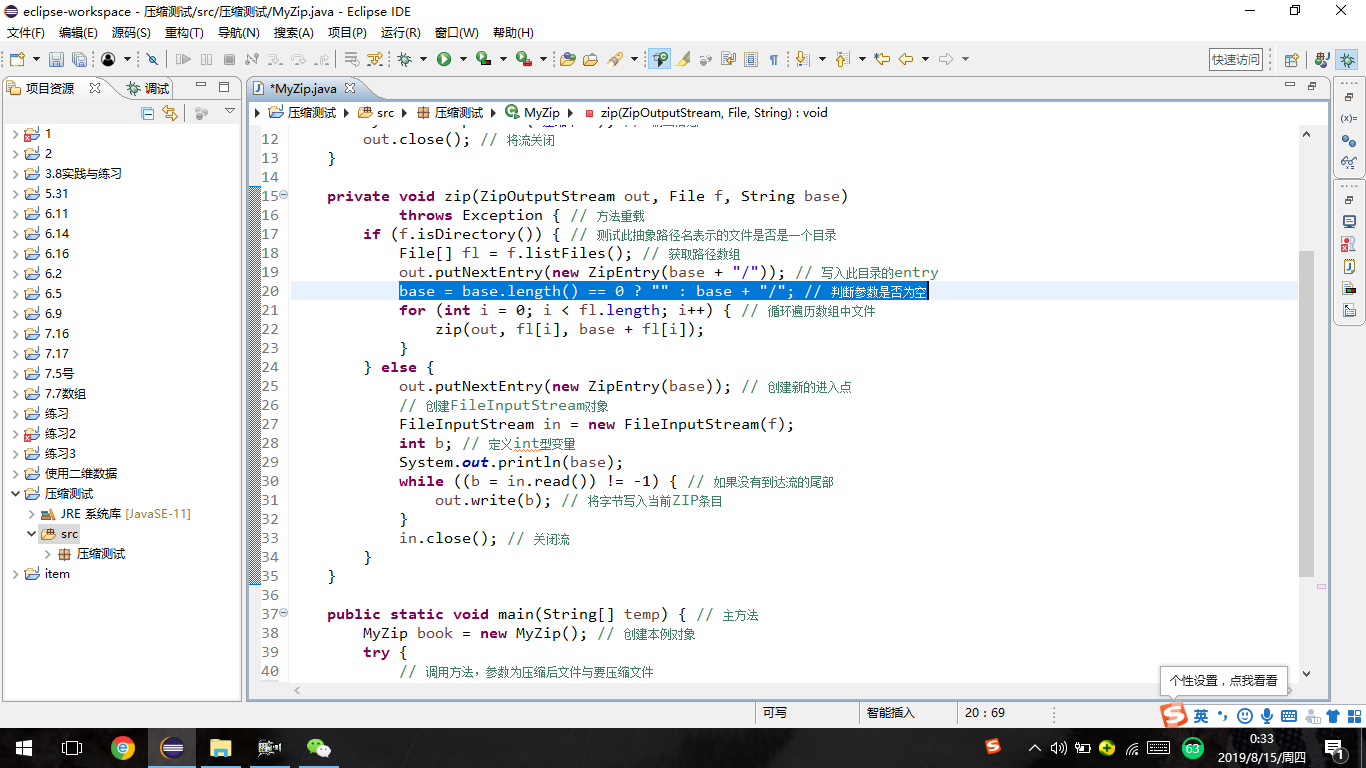The width and height of the screenshot is (1366, 768).
Task: Open the 运行(R) menu
Action: click(401, 33)
